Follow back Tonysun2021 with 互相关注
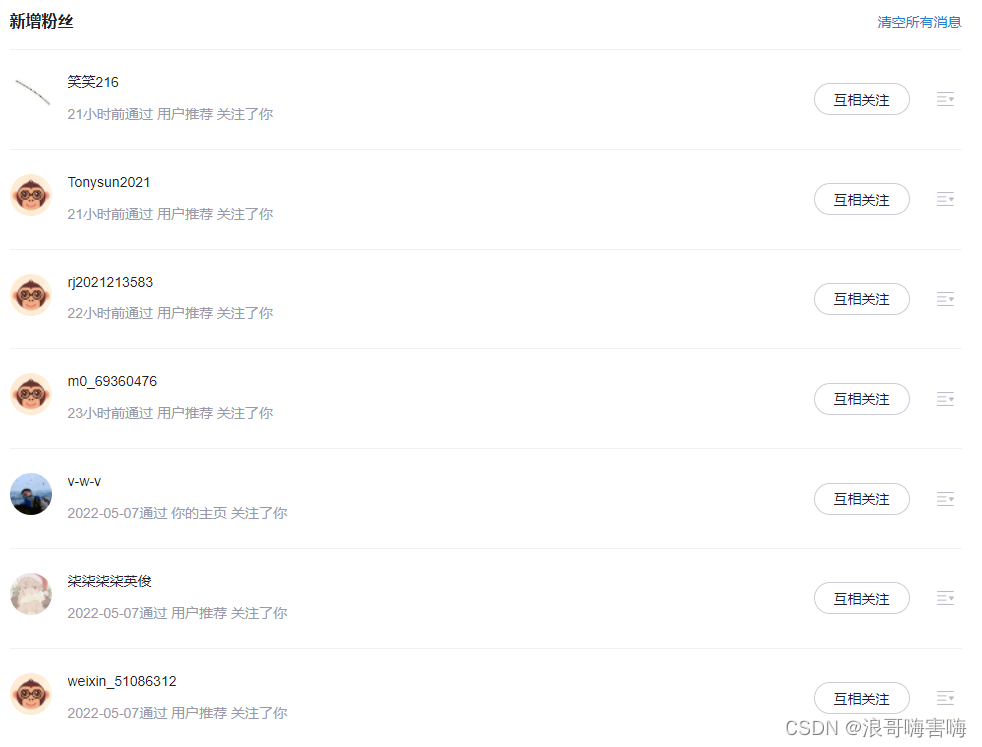 (861, 199)
